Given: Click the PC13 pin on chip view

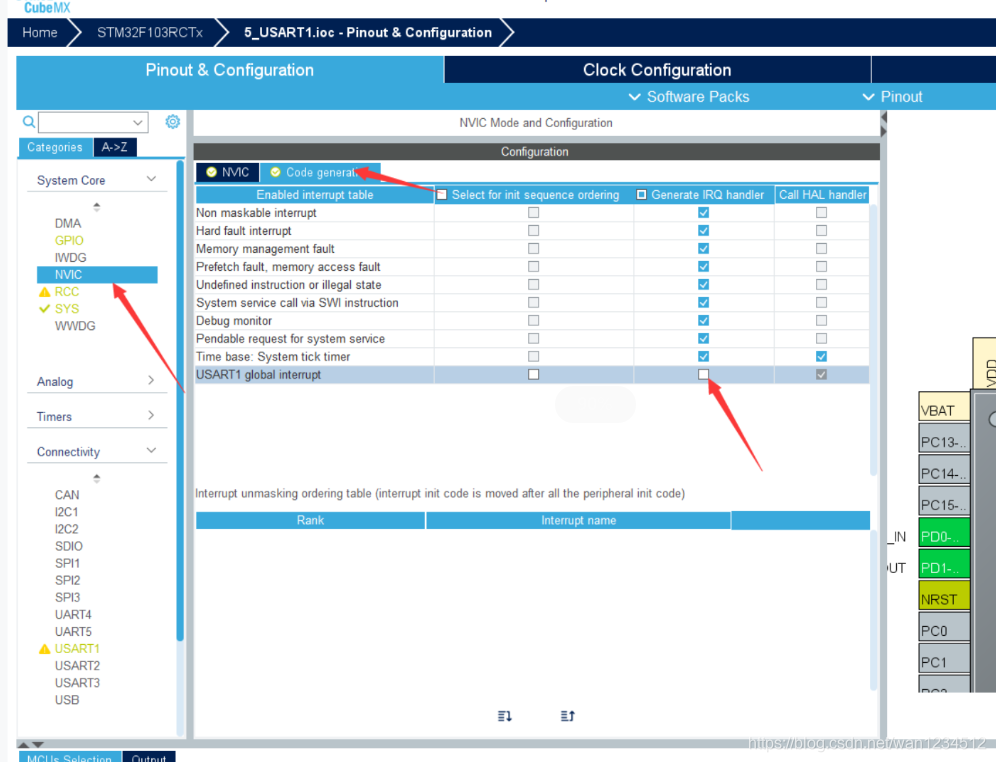Looking at the screenshot, I should pos(944,442).
